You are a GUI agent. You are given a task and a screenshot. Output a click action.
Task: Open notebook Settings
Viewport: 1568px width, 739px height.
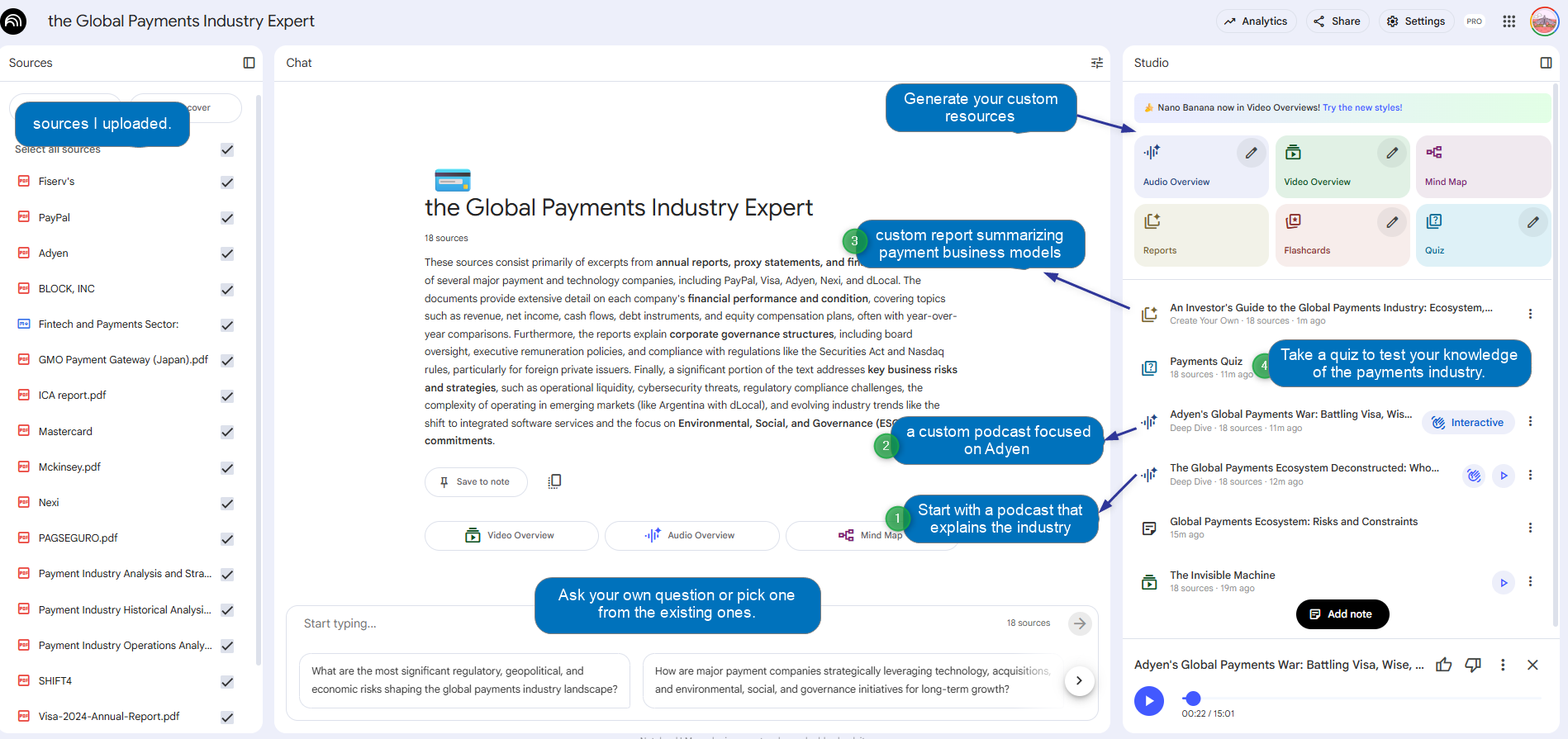pyautogui.click(x=1416, y=21)
